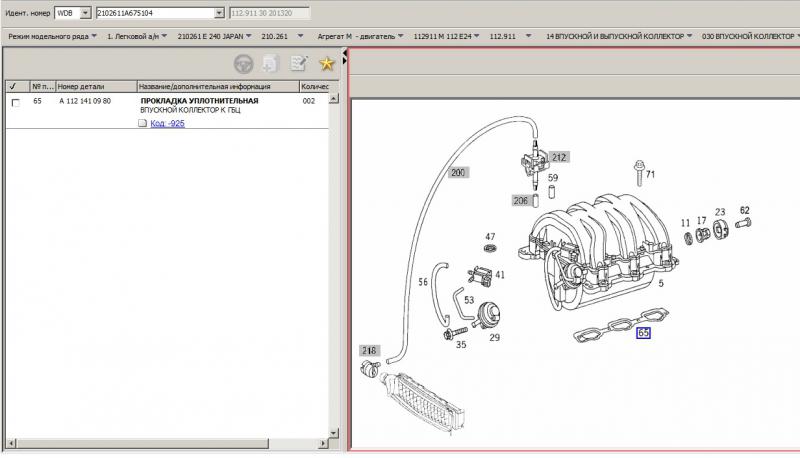Click the small note icon next to Код: -925
This screenshot has height=458, width=800.
pos(142,123)
